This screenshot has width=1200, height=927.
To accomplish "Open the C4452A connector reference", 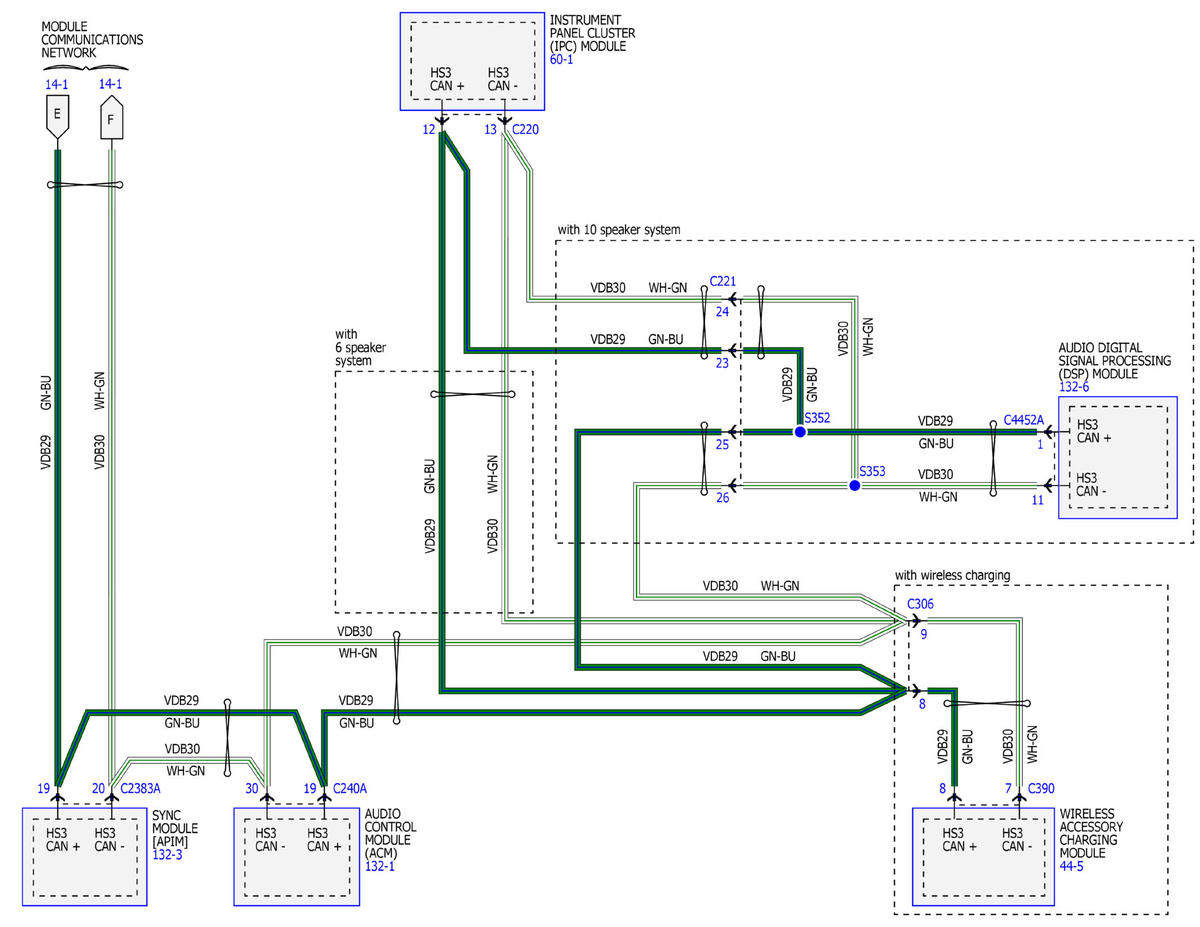I will click(x=1023, y=420).
